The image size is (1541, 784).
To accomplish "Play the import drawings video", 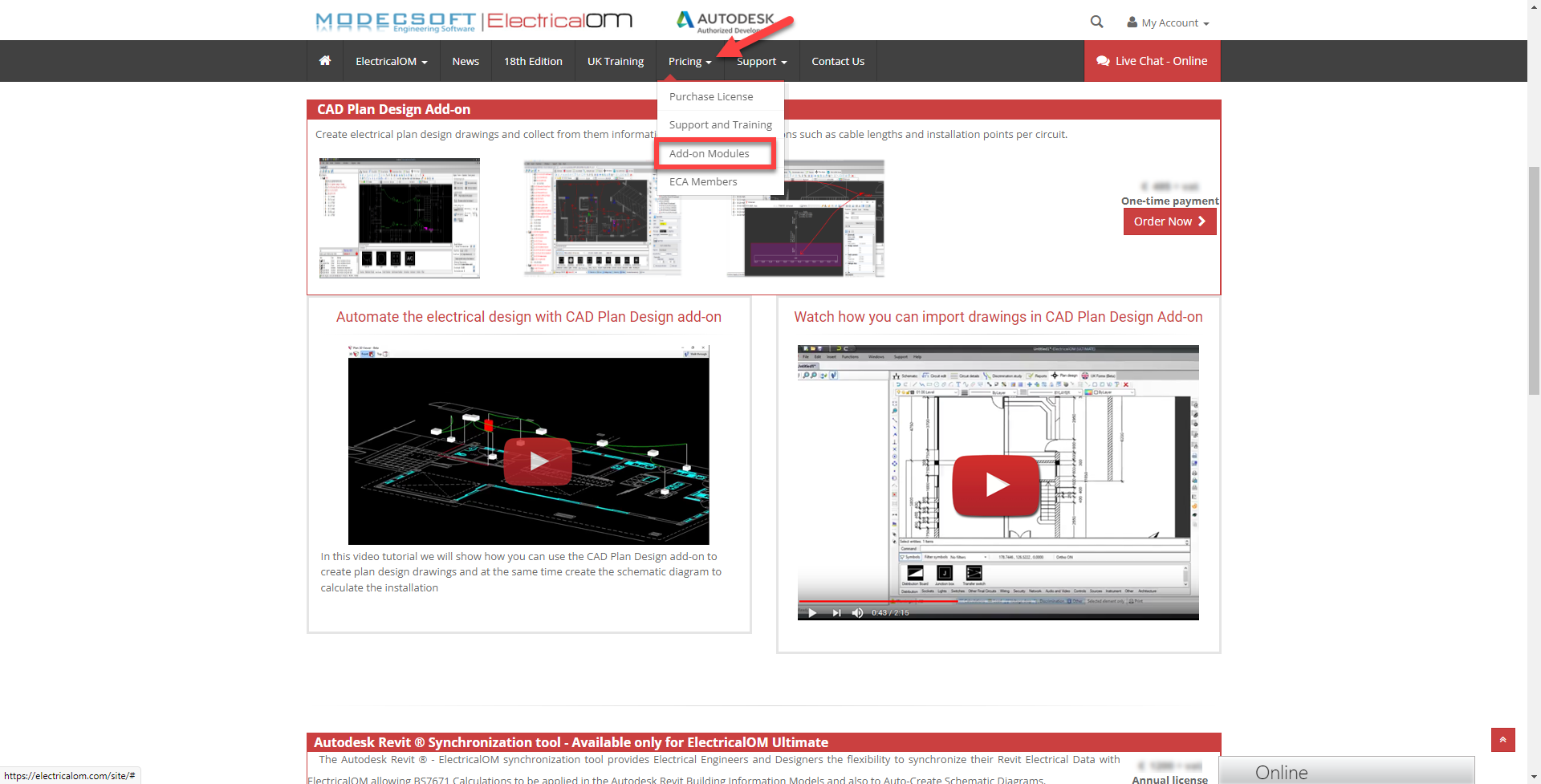I will pos(997,485).
